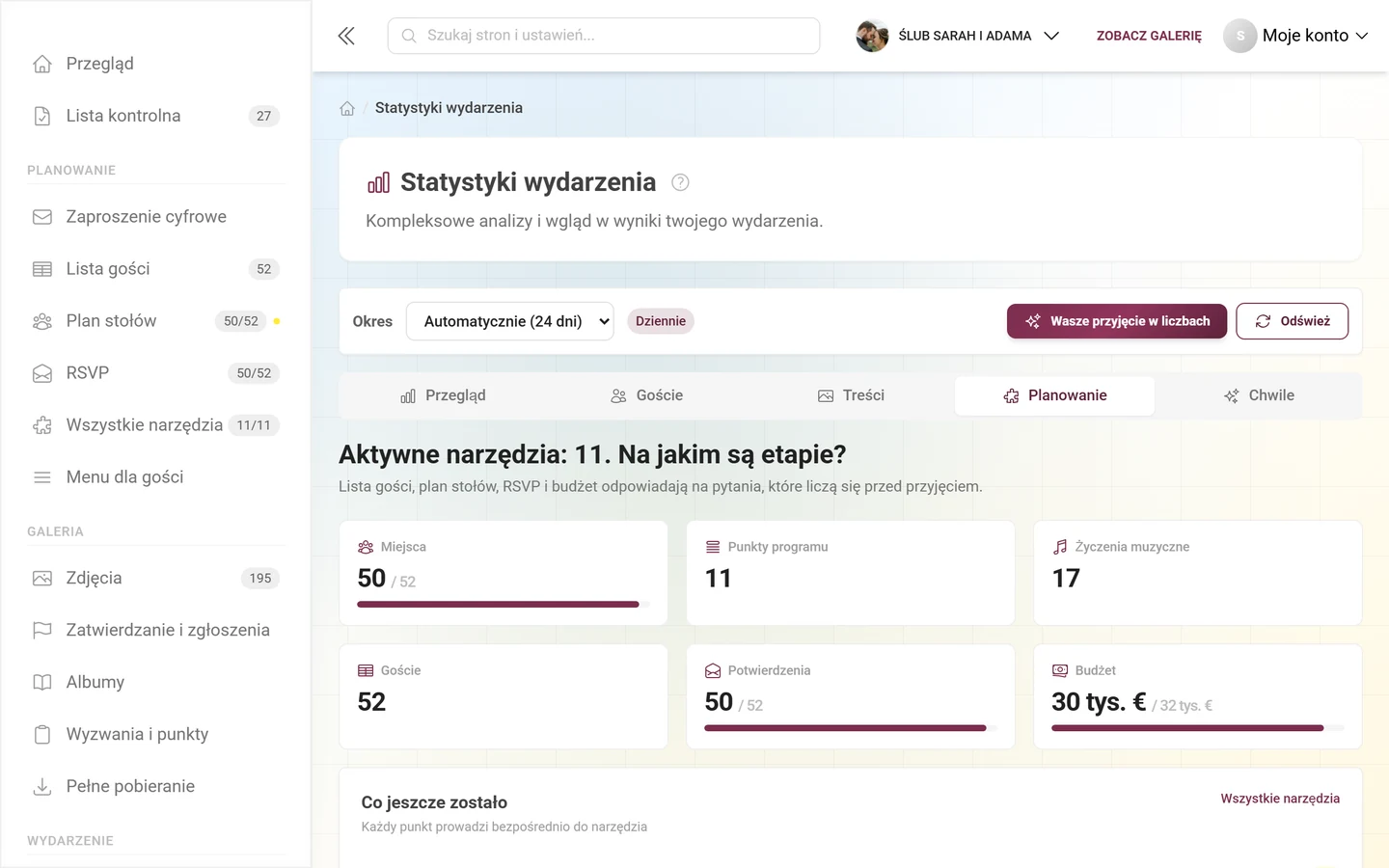Image resolution: width=1389 pixels, height=868 pixels.
Task: Click the Wyzwania i punkty clipboard icon
Action: pyautogui.click(x=42, y=735)
